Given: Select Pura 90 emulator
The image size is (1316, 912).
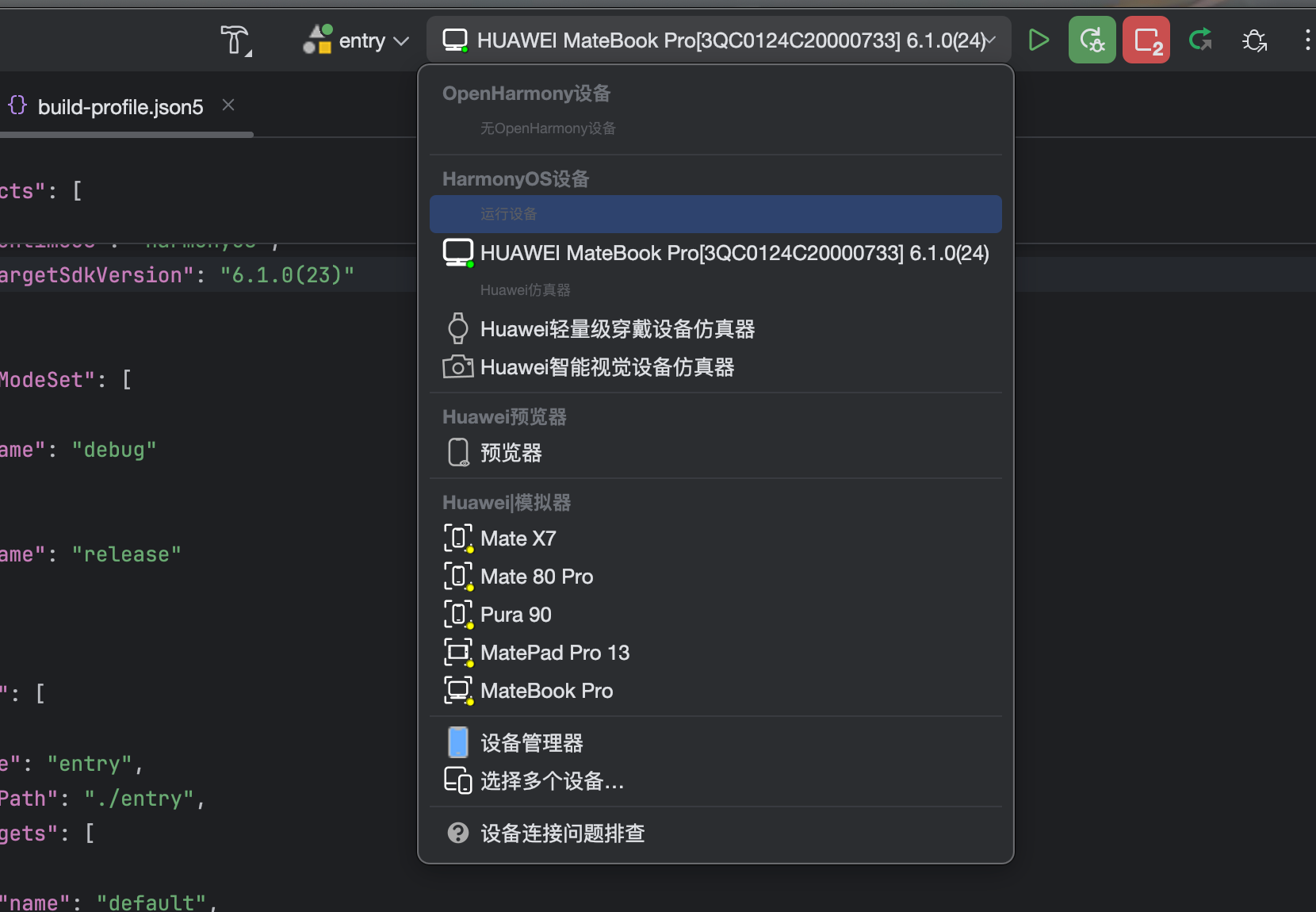Looking at the screenshot, I should (716, 614).
